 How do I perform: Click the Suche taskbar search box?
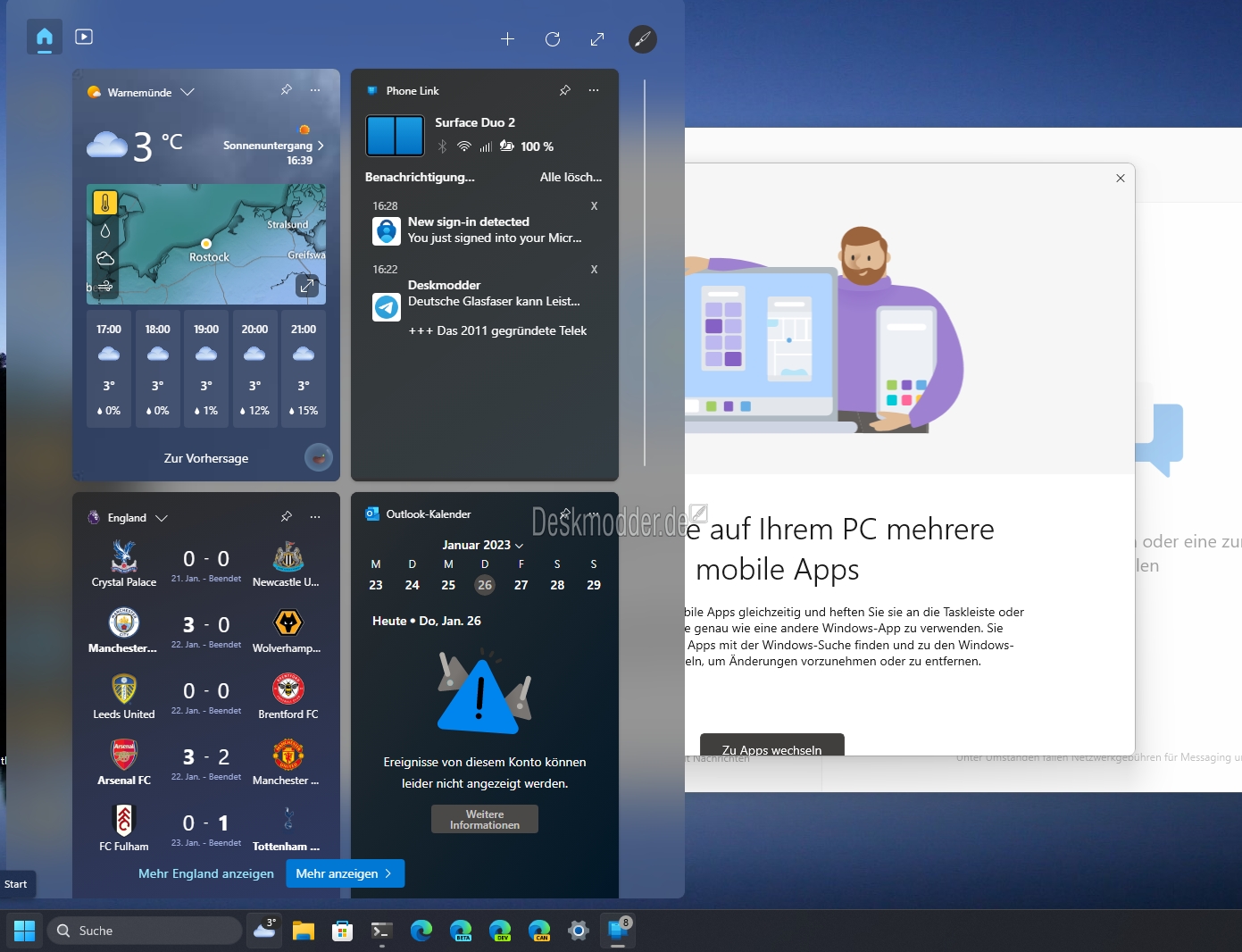coord(145,931)
